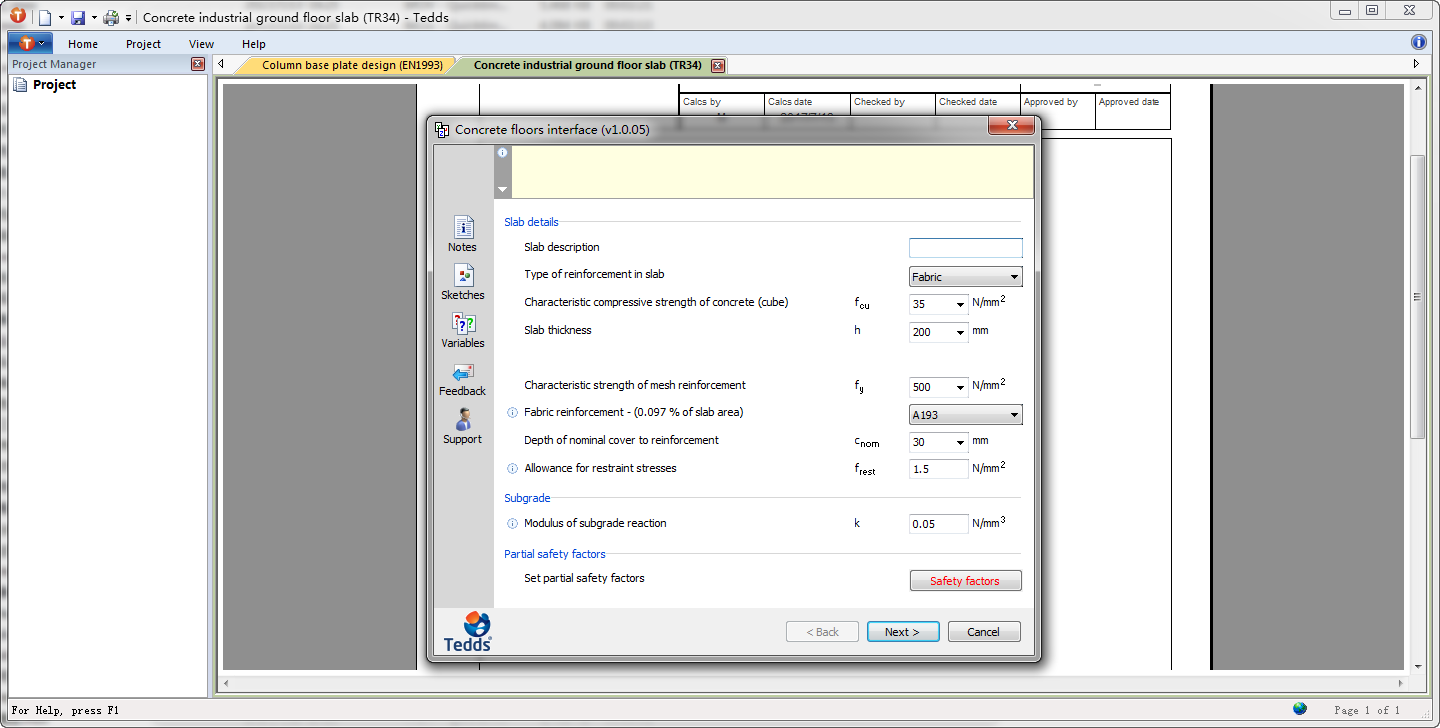The height and width of the screenshot is (728, 1440).
Task: Open Slab thickness h dropdown
Action: [x=961, y=333]
